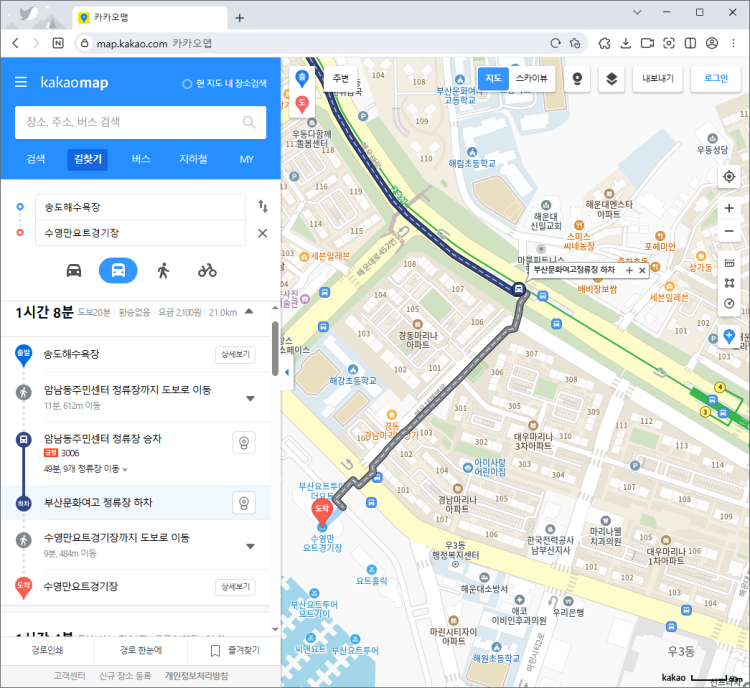Swap the origin and destination fields
The image size is (750, 688).
tap(262, 206)
